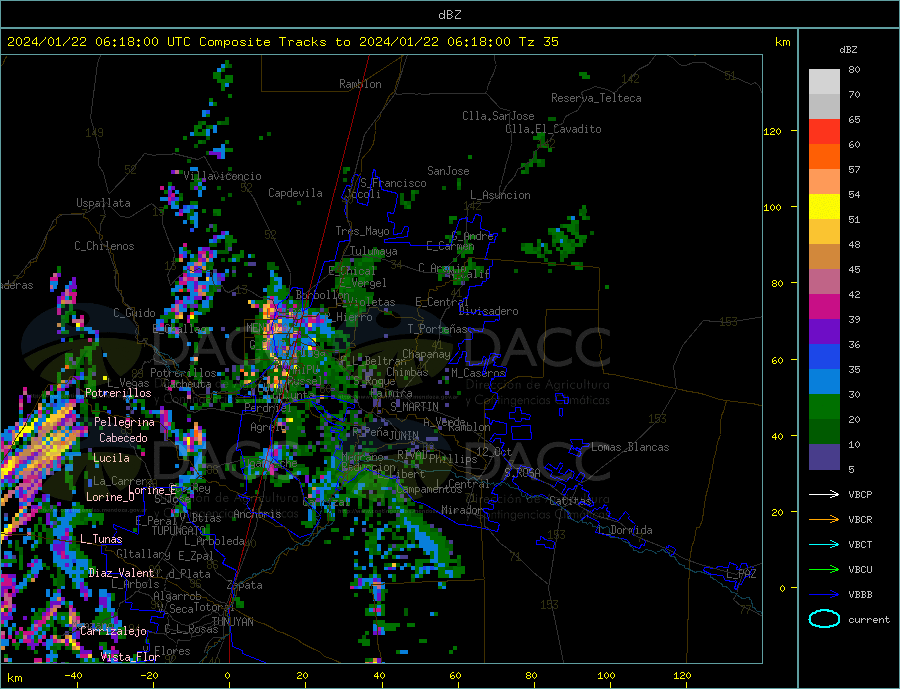Click the Borbollon map label
This screenshot has width=900, height=689.
coord(322,295)
